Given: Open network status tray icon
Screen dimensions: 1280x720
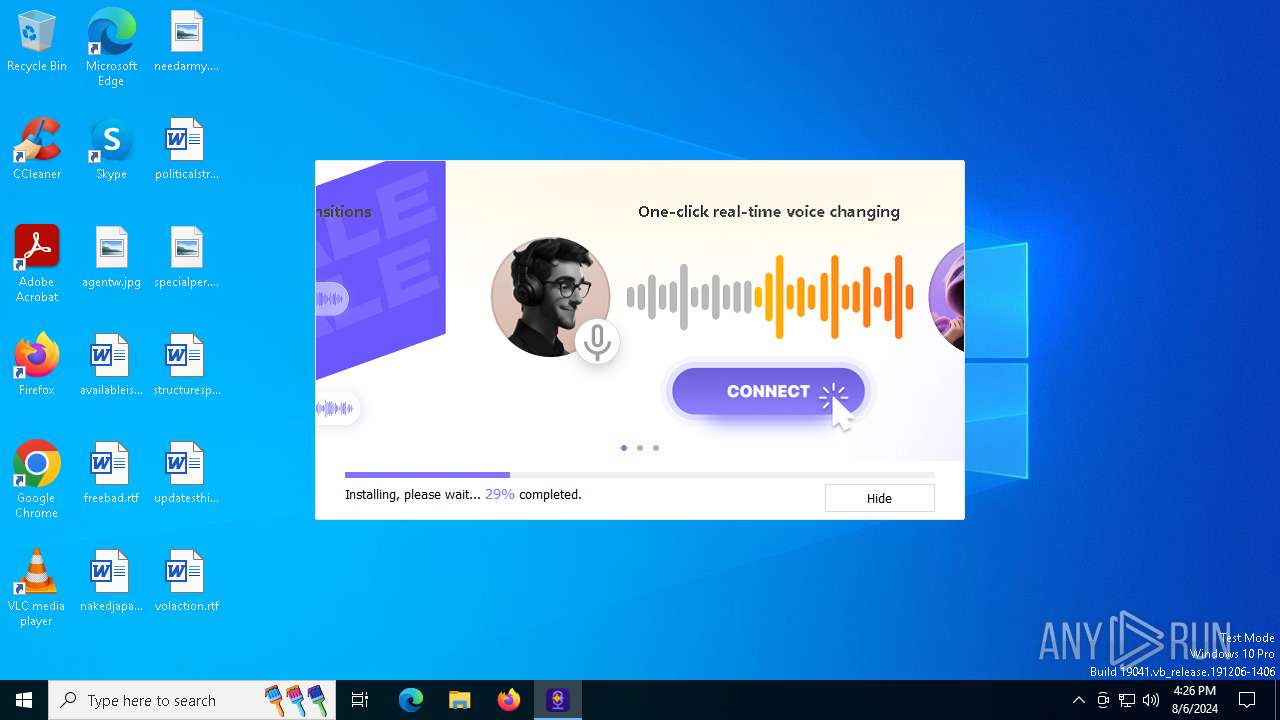Looking at the screenshot, I should (x=1127, y=700).
